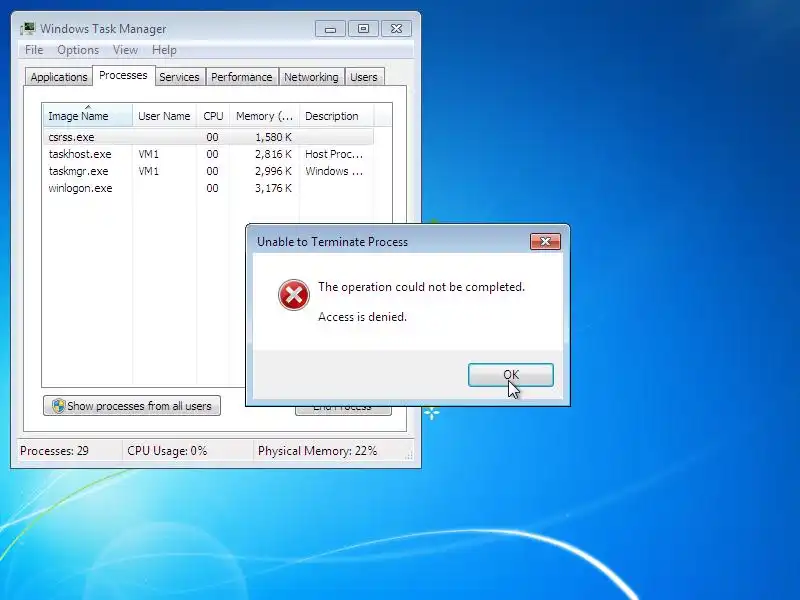Image resolution: width=800 pixels, height=600 pixels.
Task: Click VM1 user name for taskhost.exe
Action: click(148, 154)
